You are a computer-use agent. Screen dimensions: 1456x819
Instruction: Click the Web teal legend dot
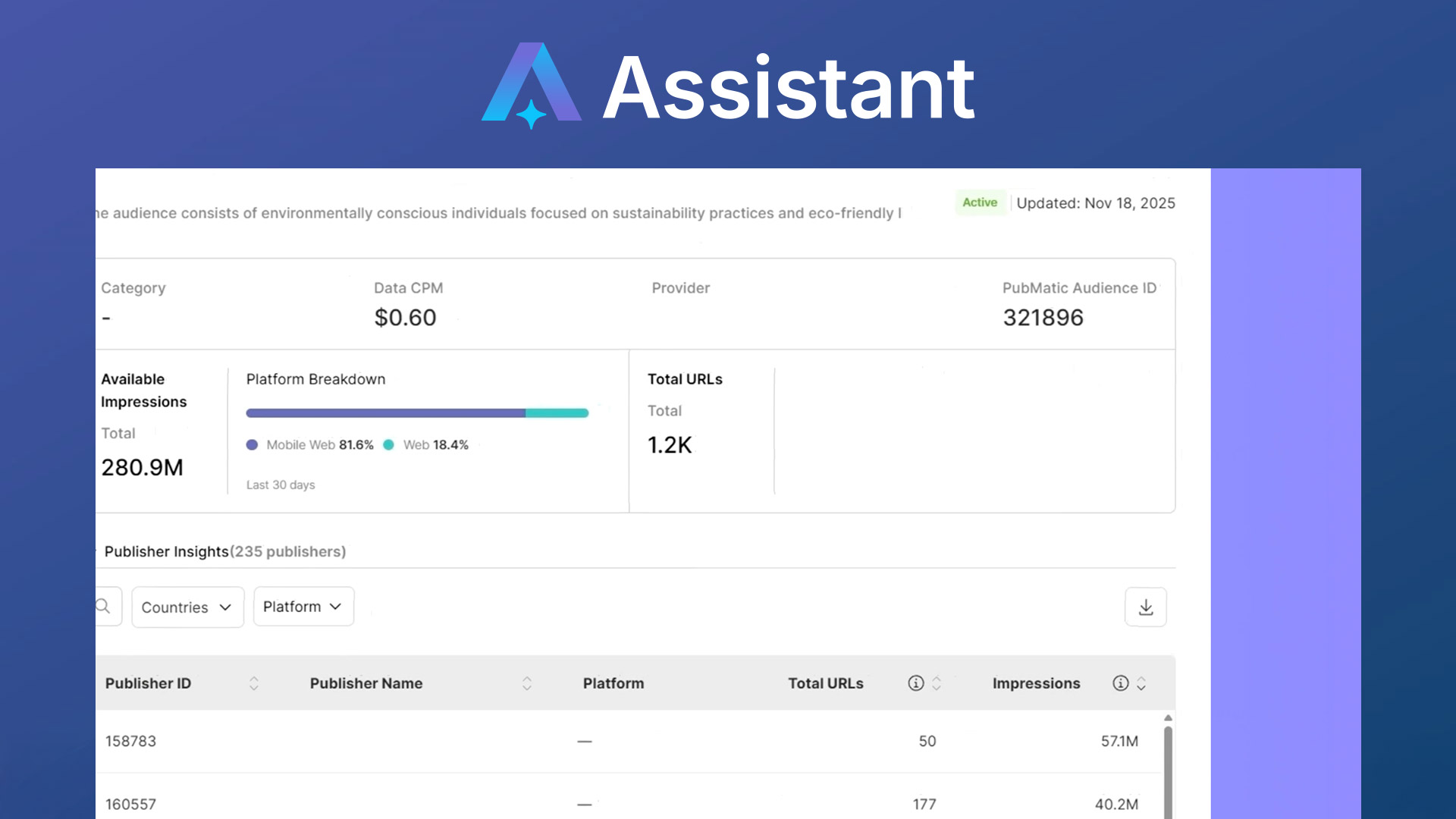(389, 445)
